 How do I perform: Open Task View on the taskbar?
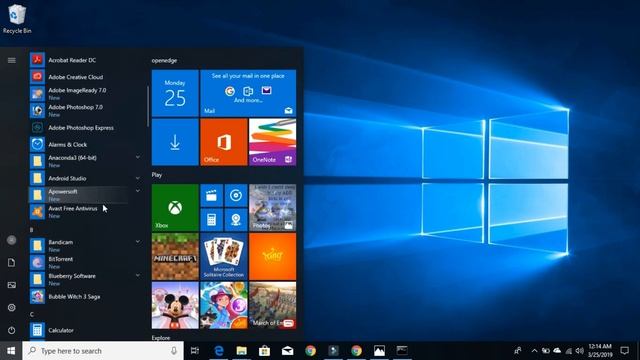[195, 351]
